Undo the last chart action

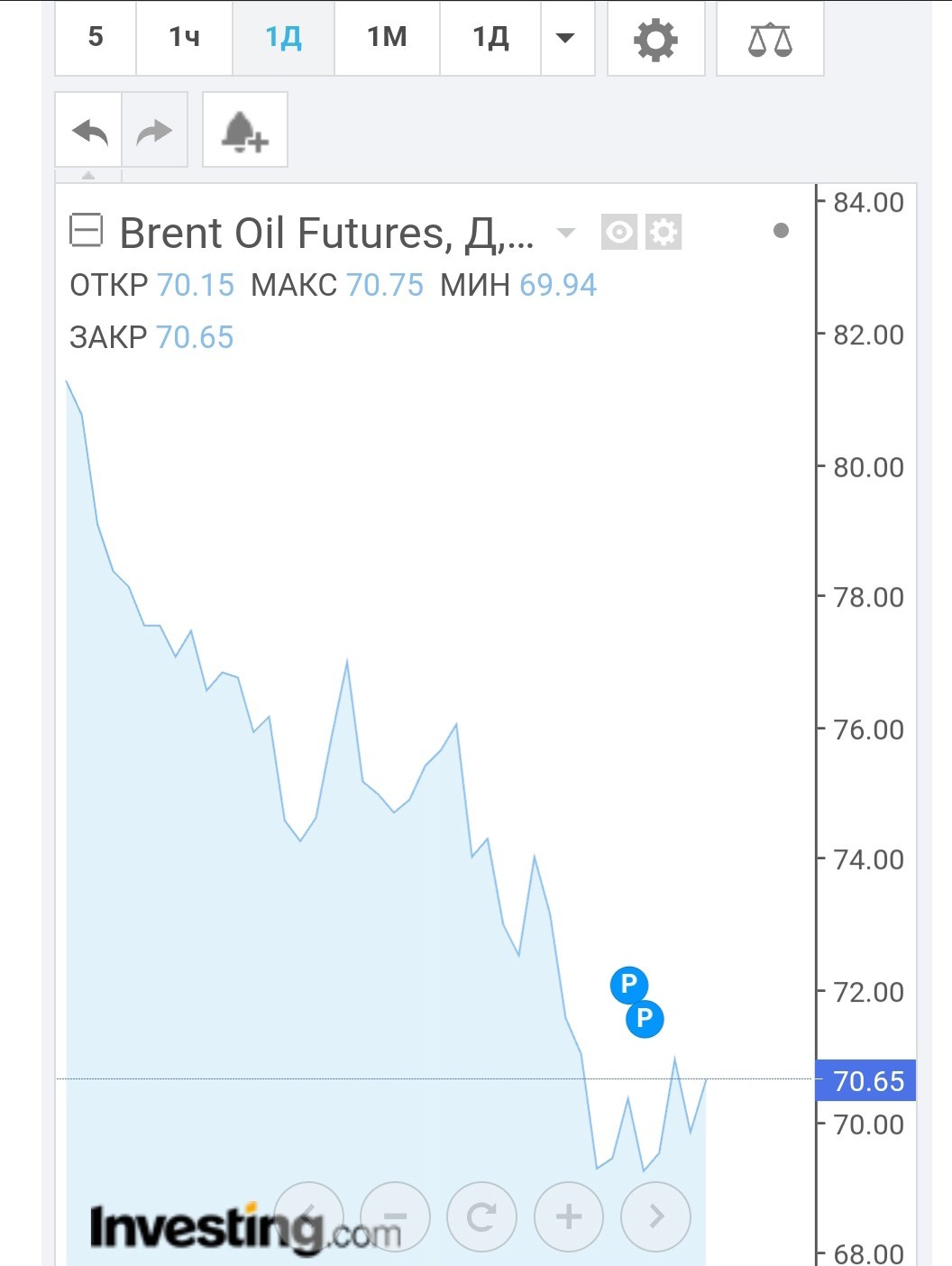[x=89, y=132]
